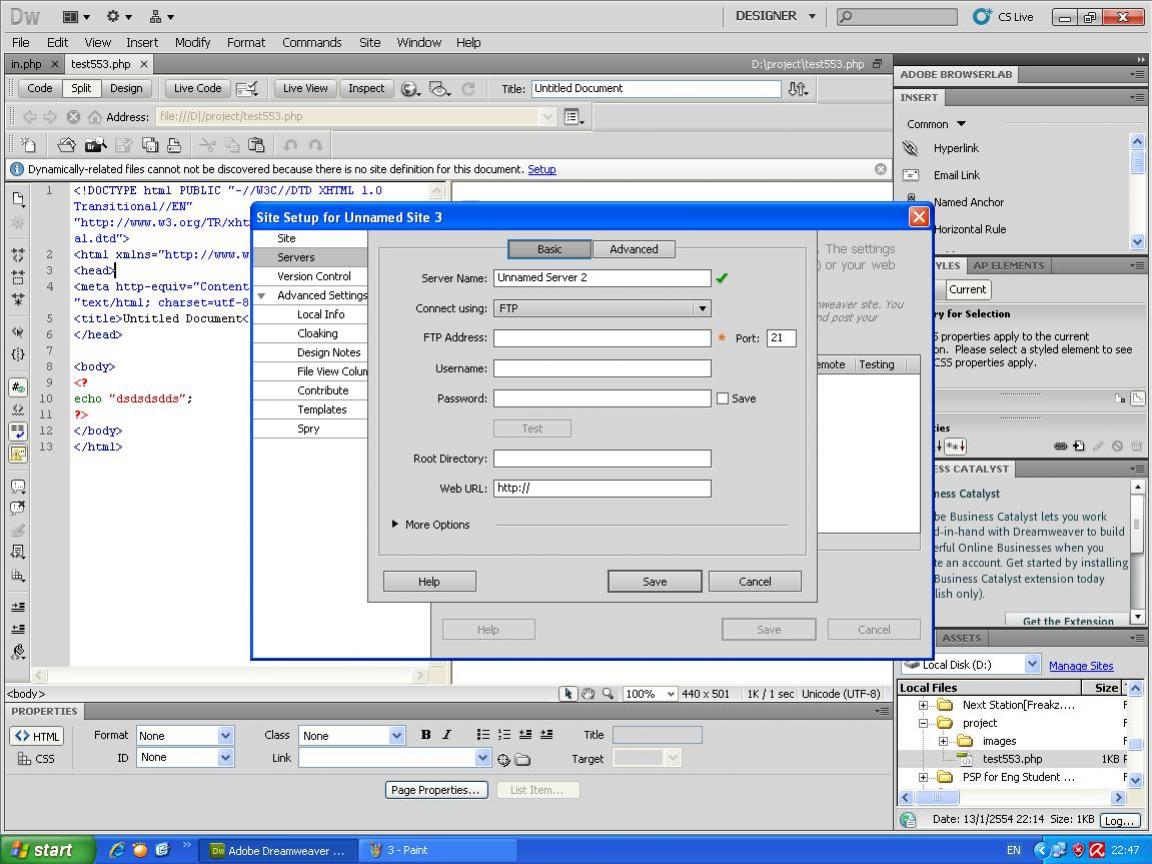Switch to Code view button
The height and width of the screenshot is (864, 1152).
coord(40,89)
